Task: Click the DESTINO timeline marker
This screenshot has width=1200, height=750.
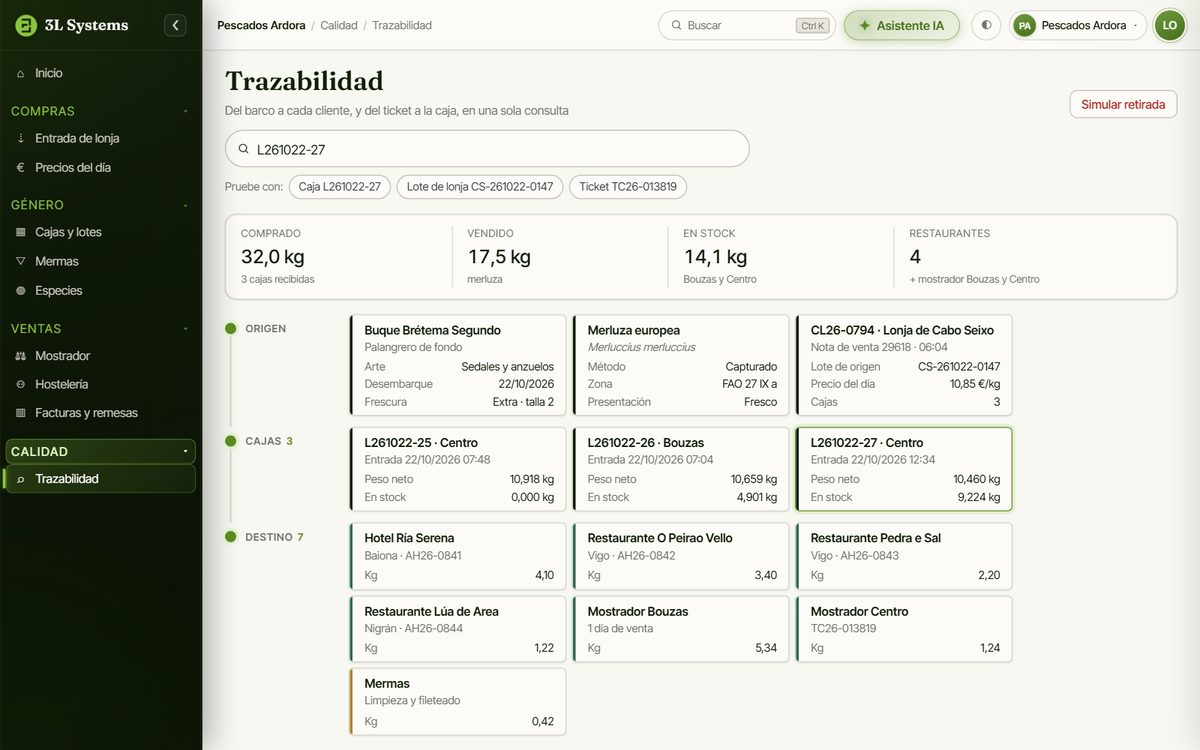Action: (230, 537)
